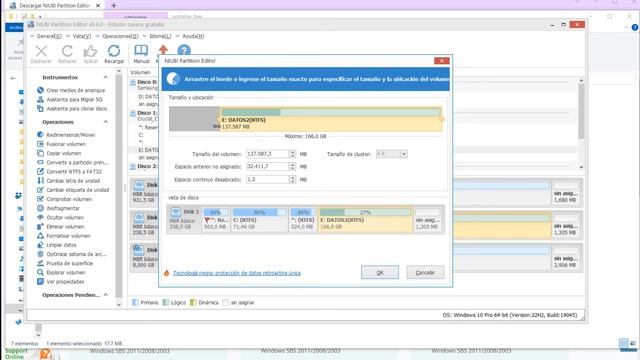
Task: Click the Volumen column header
Action: [140, 72]
